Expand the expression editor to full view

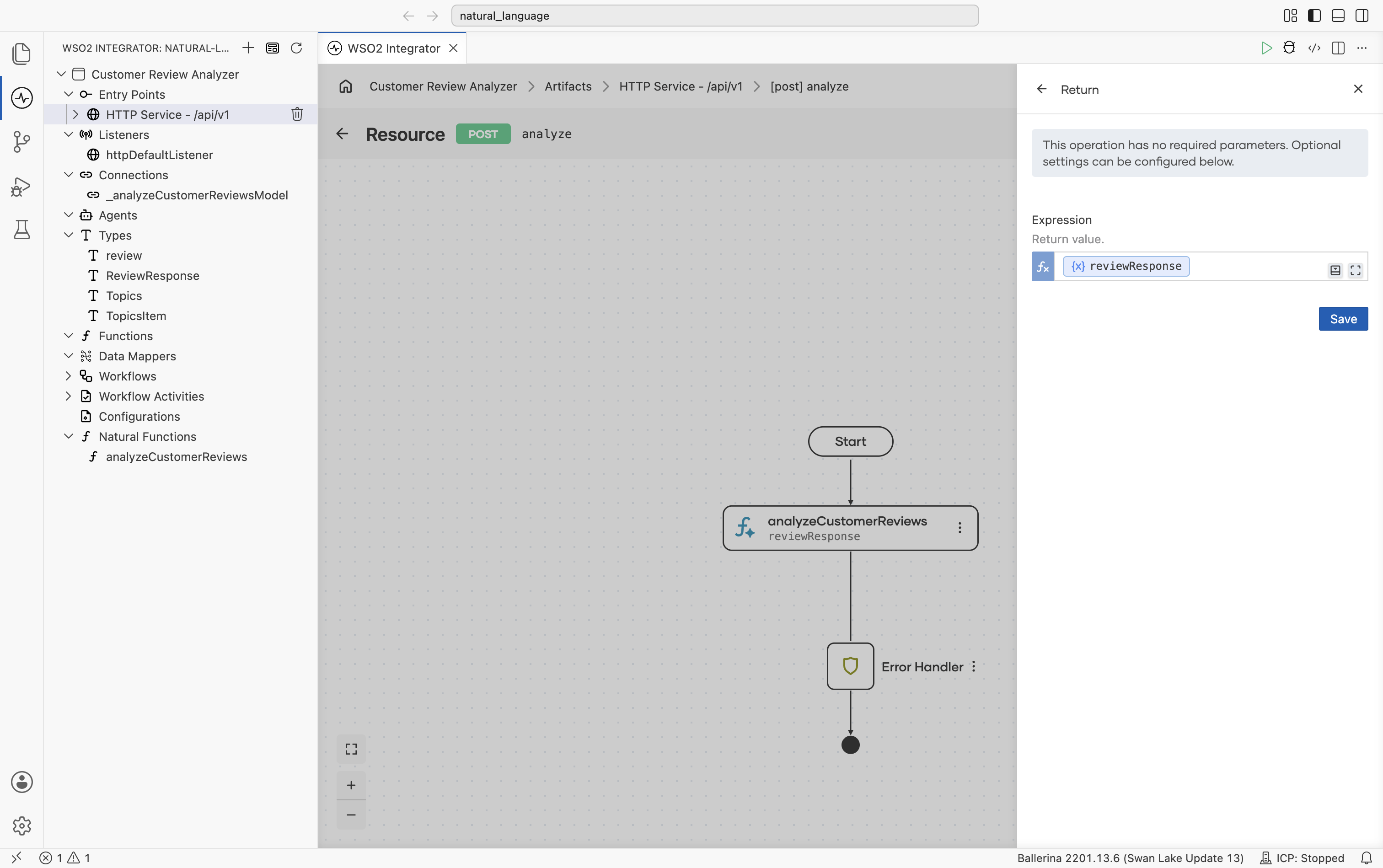1356,270
